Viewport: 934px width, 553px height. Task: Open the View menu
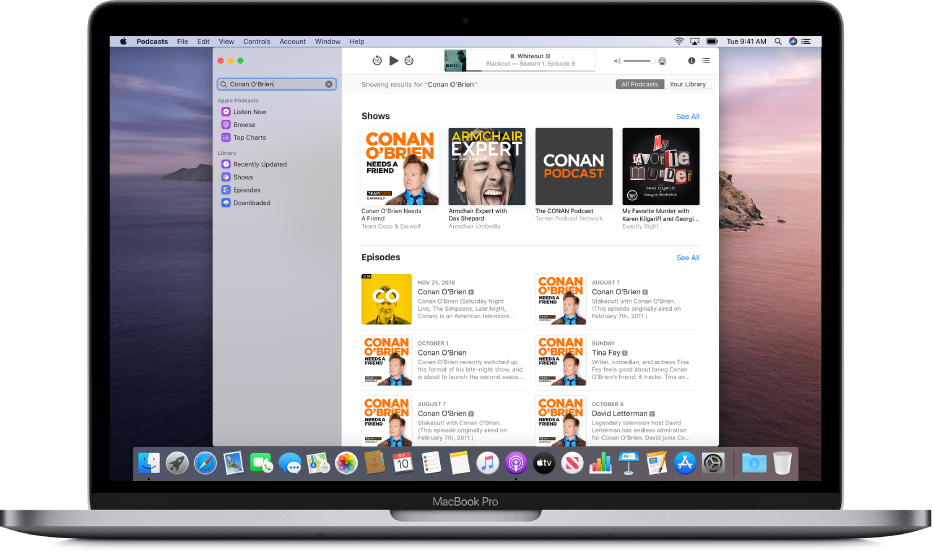[x=226, y=42]
